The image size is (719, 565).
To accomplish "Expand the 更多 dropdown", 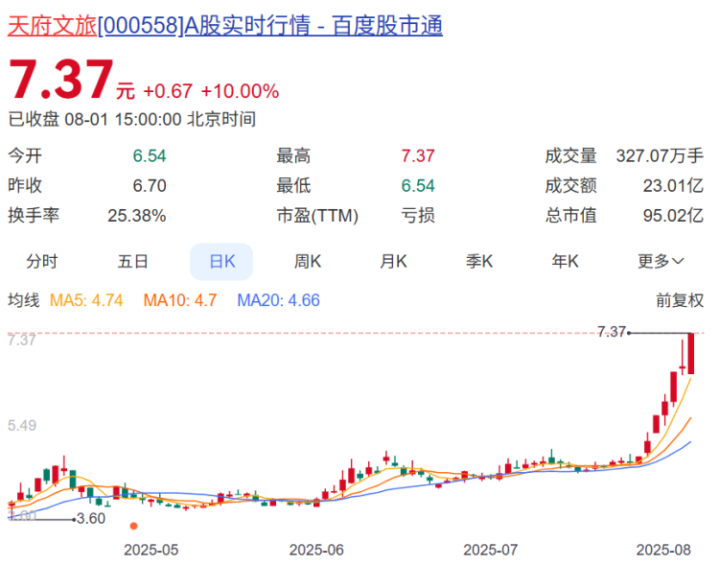I will tap(660, 261).
